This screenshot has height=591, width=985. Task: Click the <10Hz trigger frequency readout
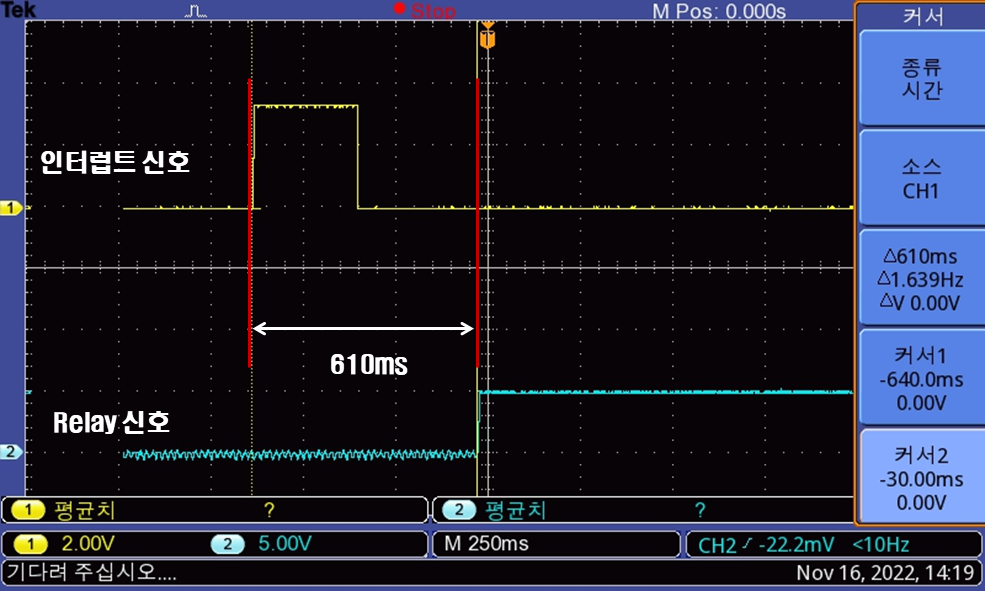(880, 545)
